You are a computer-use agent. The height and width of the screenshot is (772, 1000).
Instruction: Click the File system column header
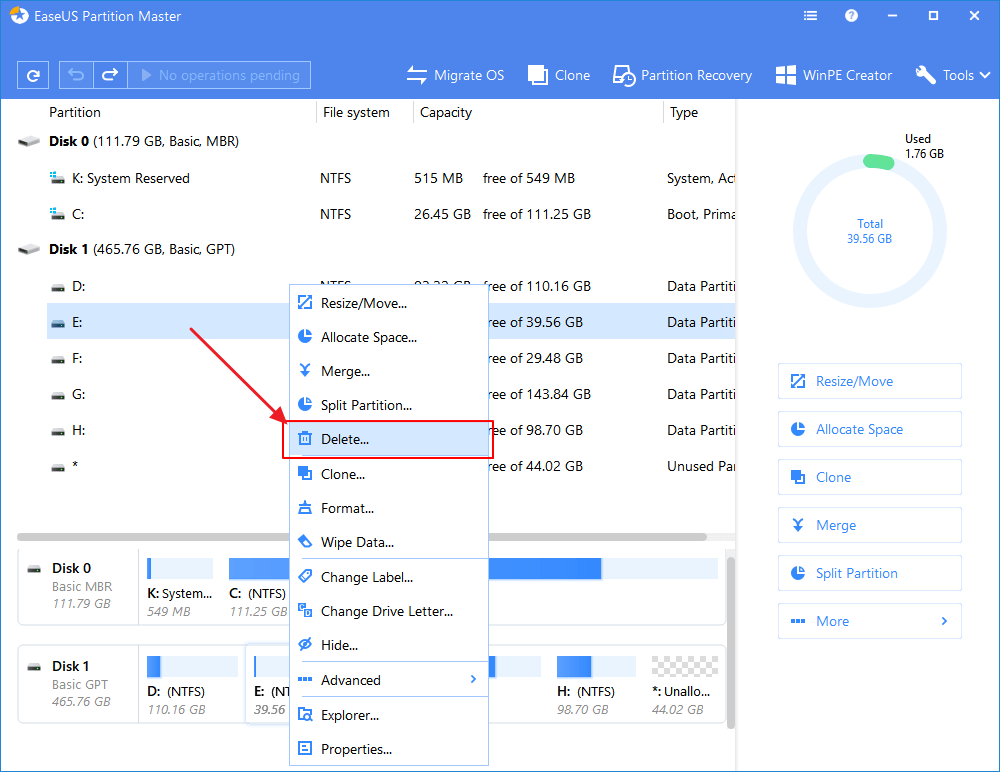coord(356,112)
